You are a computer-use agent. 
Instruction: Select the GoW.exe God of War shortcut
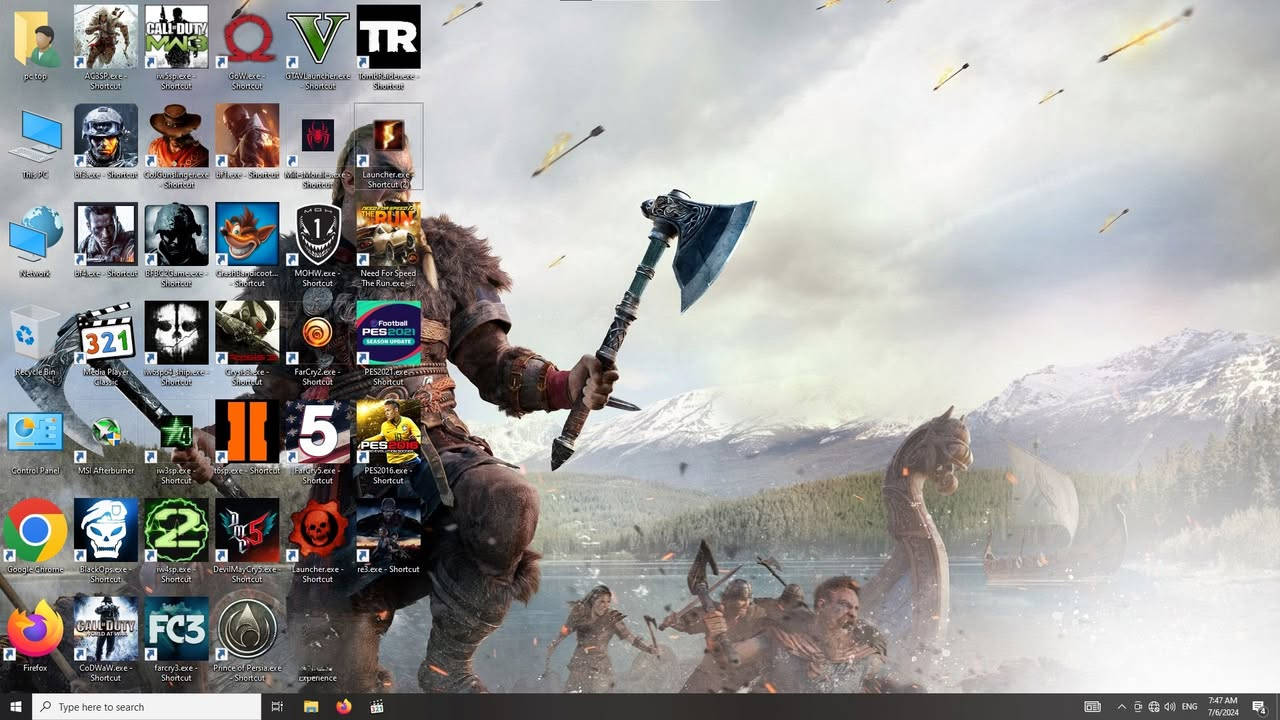(247, 47)
